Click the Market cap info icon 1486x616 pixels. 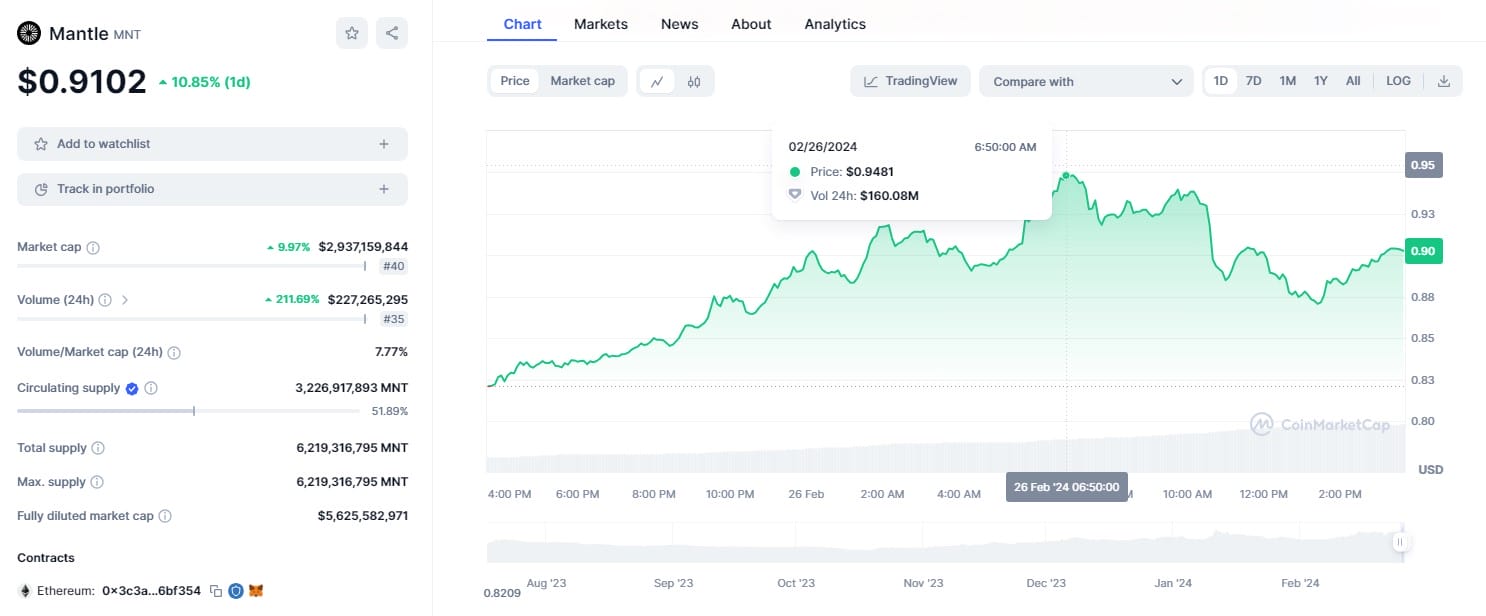[x=93, y=247]
